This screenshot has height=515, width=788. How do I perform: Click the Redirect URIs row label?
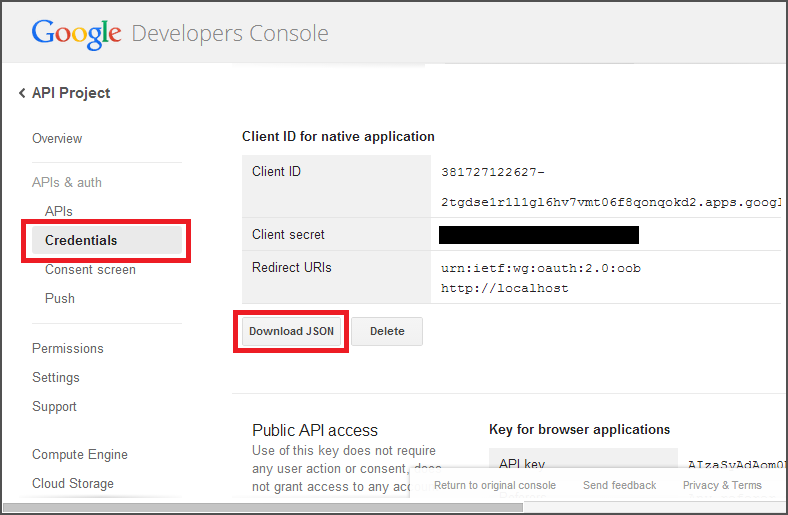pos(292,267)
